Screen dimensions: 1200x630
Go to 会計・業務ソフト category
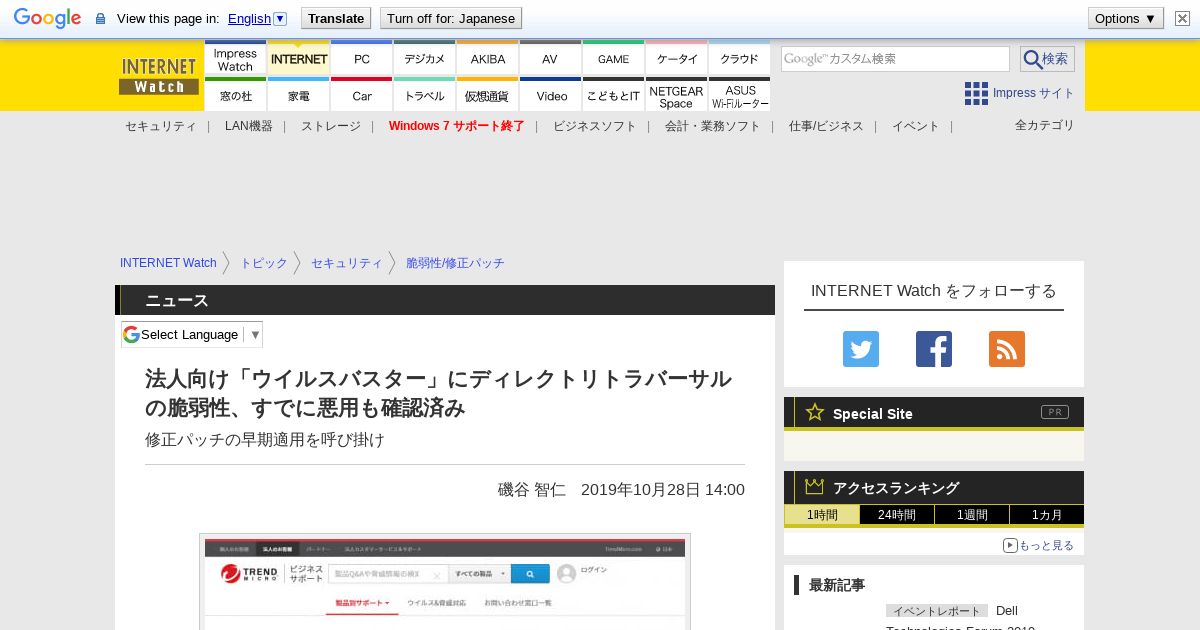click(x=712, y=126)
